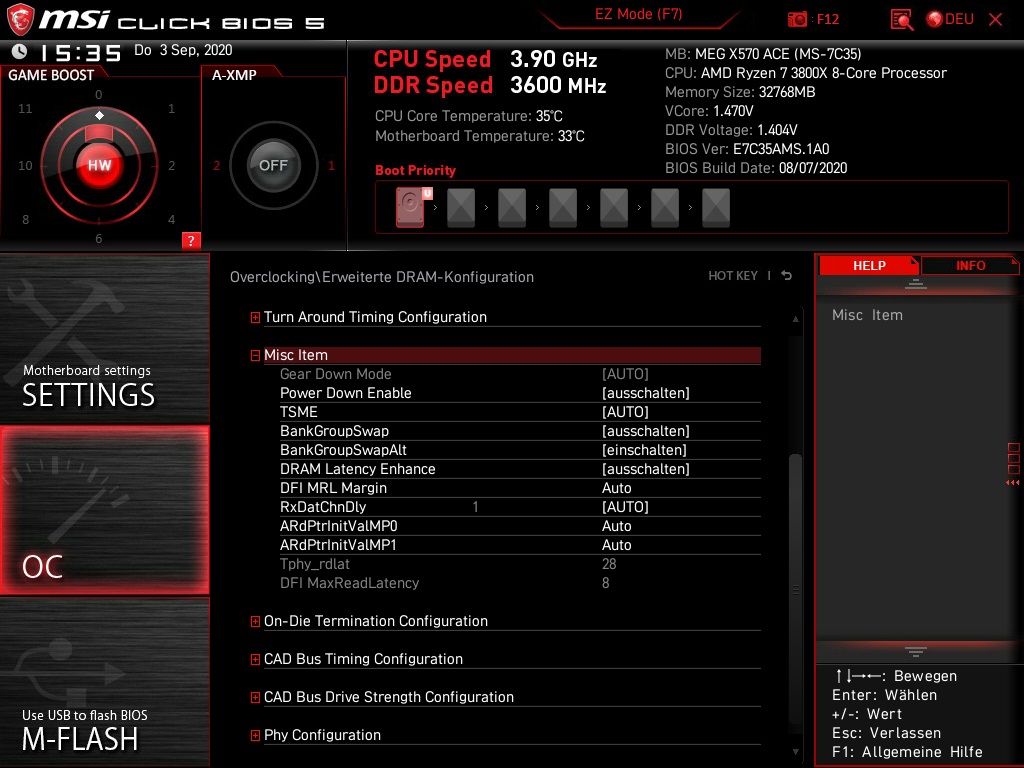The height and width of the screenshot is (768, 1024).
Task: Click the date Do 3 Sep, 2020
Action: [x=183, y=50]
